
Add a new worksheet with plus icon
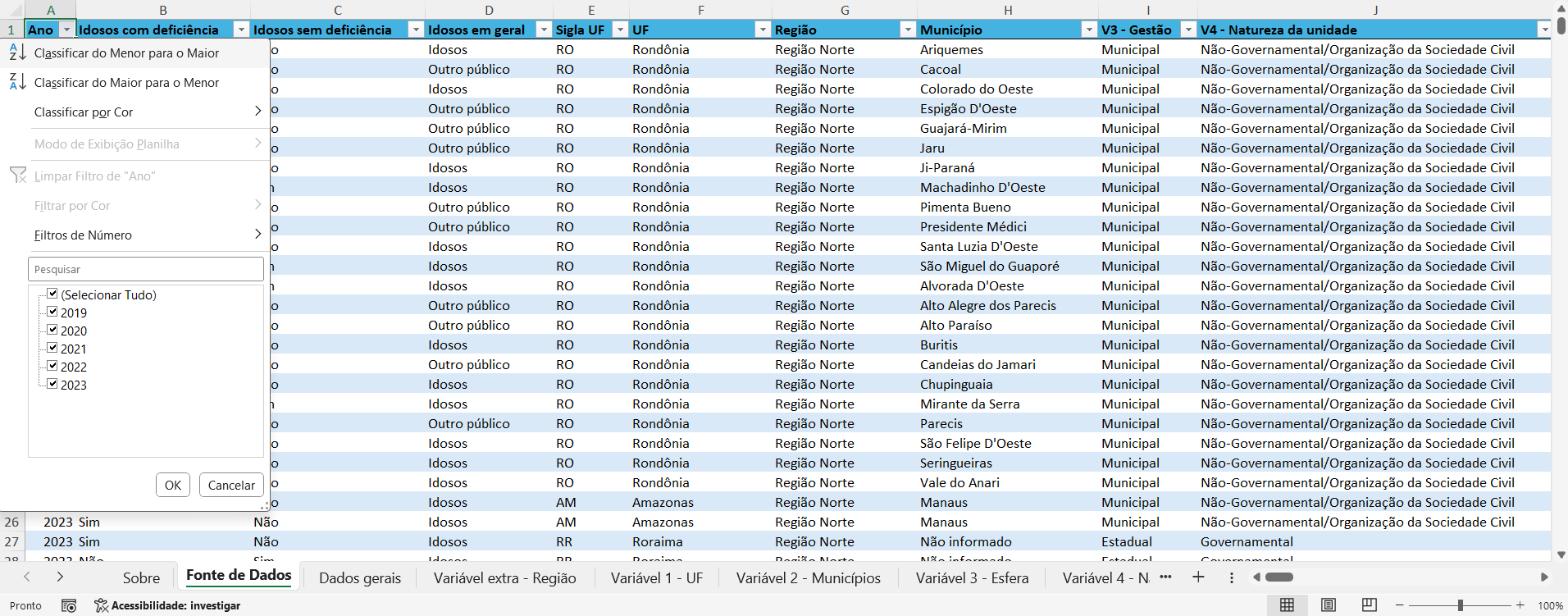[x=1198, y=577]
